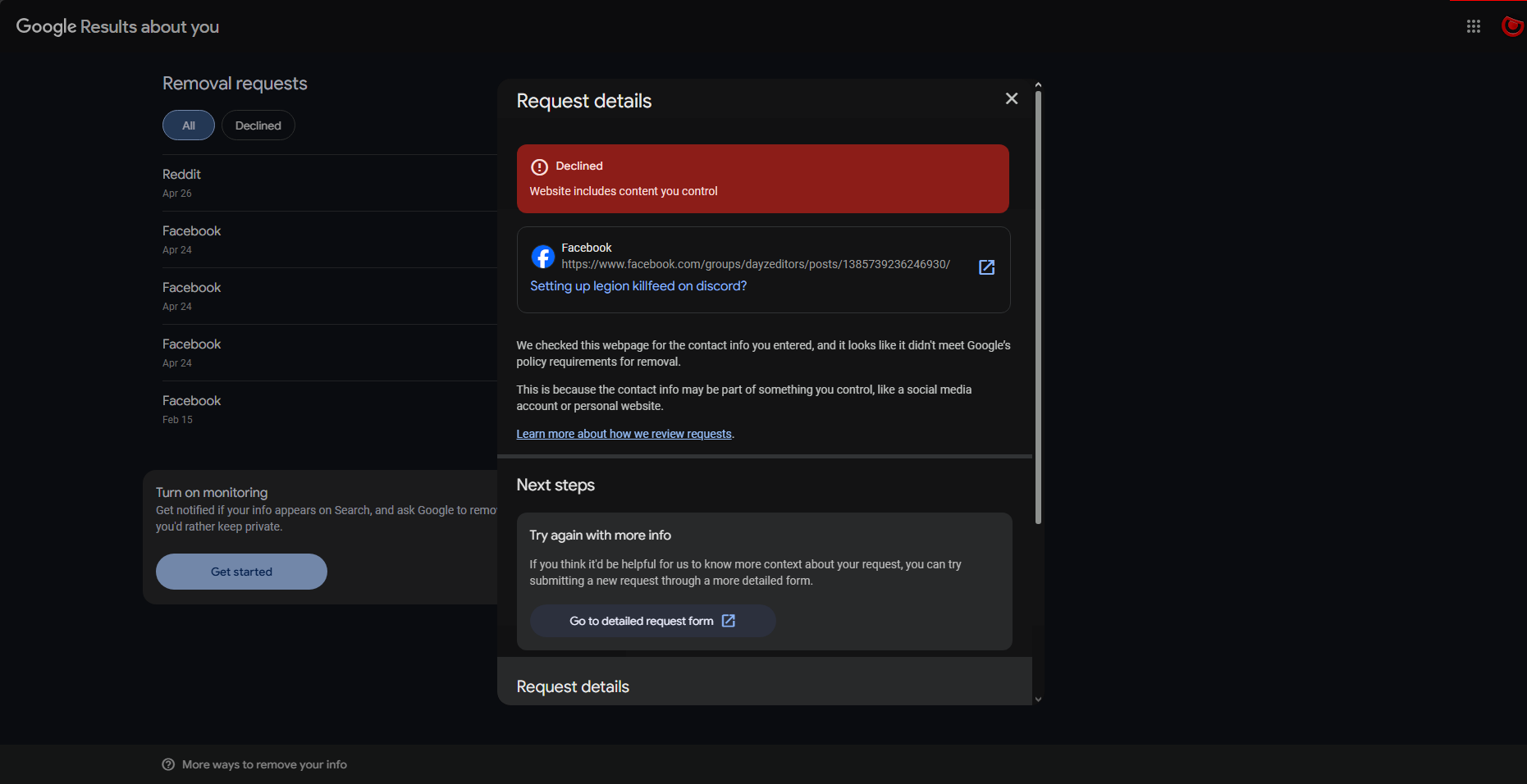
Task: Click Get started for monitoring
Action: click(241, 572)
